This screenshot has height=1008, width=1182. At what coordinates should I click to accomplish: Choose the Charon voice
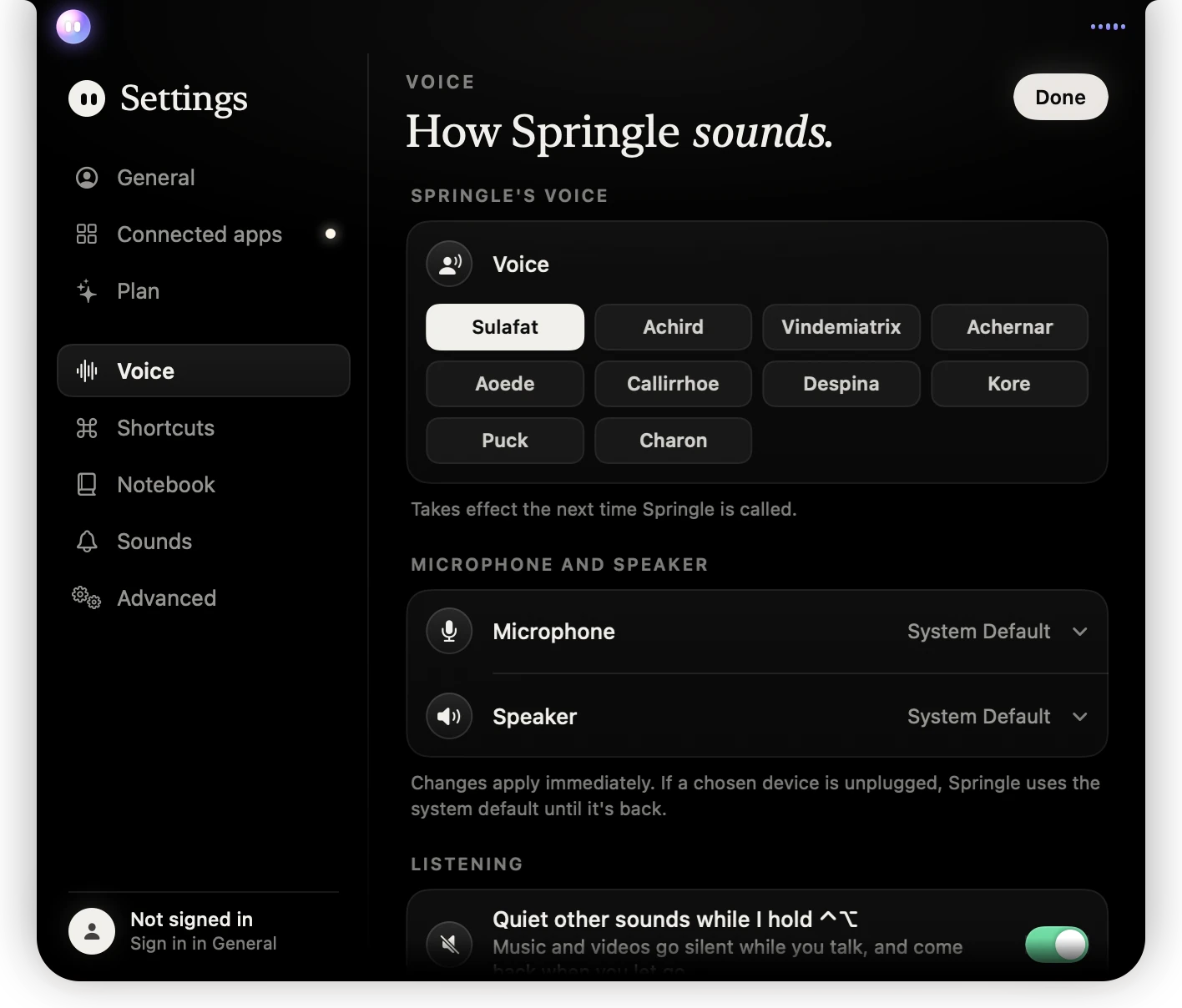click(673, 441)
